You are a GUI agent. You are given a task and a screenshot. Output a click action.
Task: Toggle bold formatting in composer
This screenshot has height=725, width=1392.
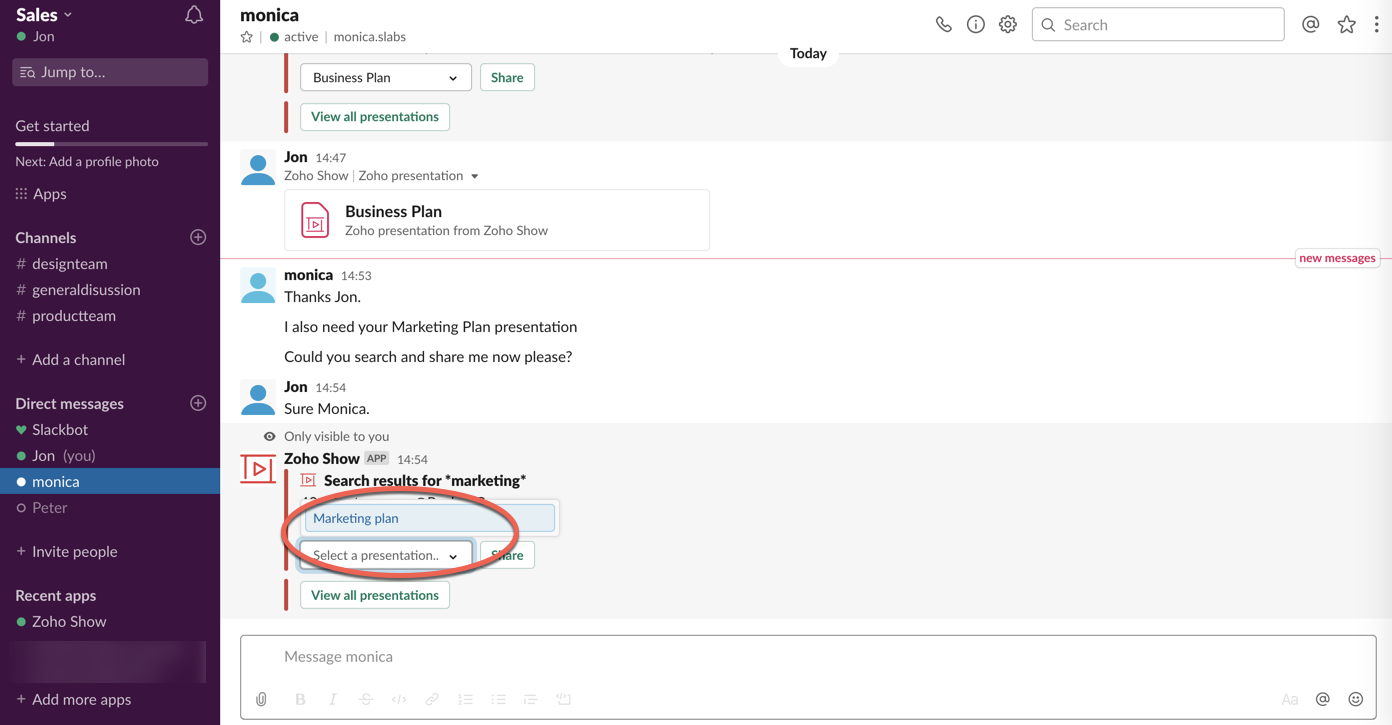(300, 699)
